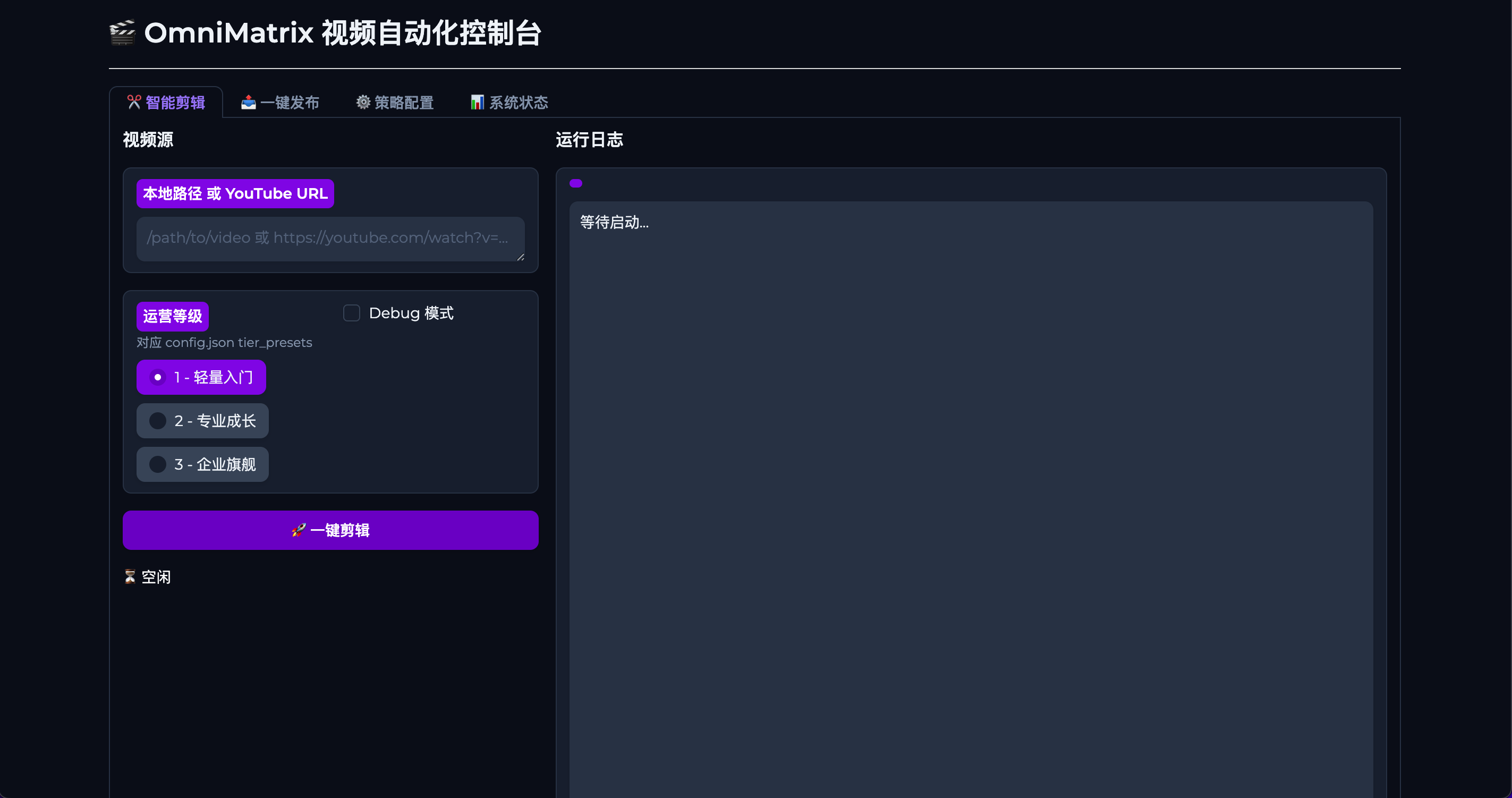
Task: Click the OmniMatrix 视频自动化控制台 title
Action: click(x=343, y=33)
